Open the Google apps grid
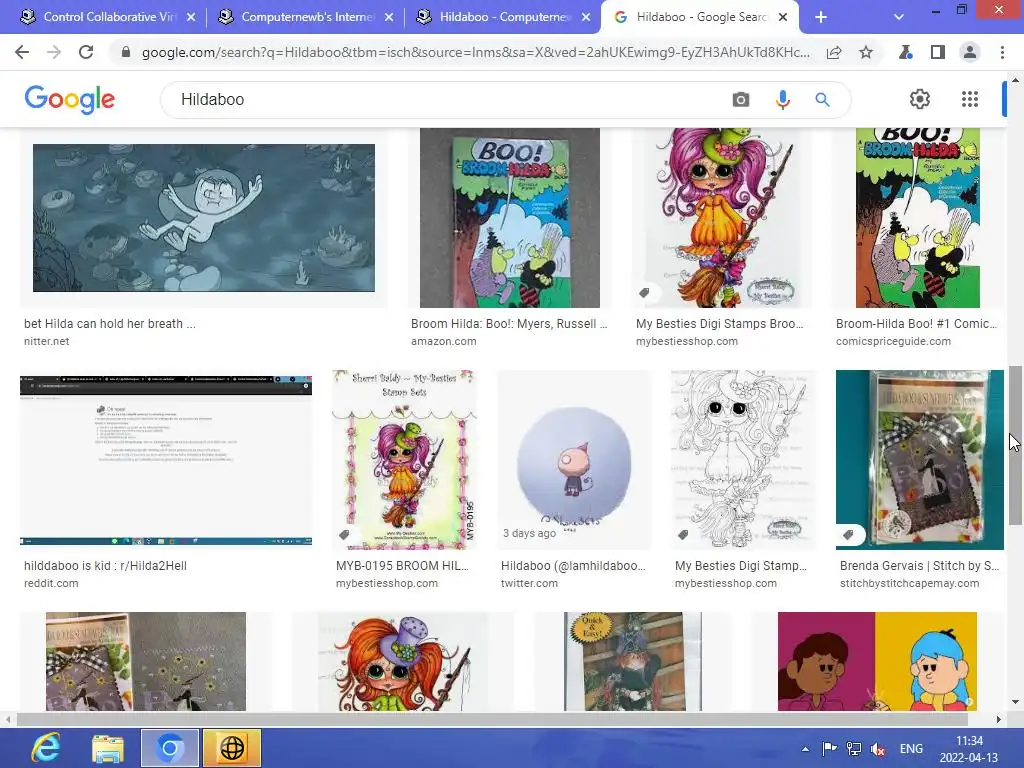This screenshot has height=768, width=1024. (x=970, y=99)
